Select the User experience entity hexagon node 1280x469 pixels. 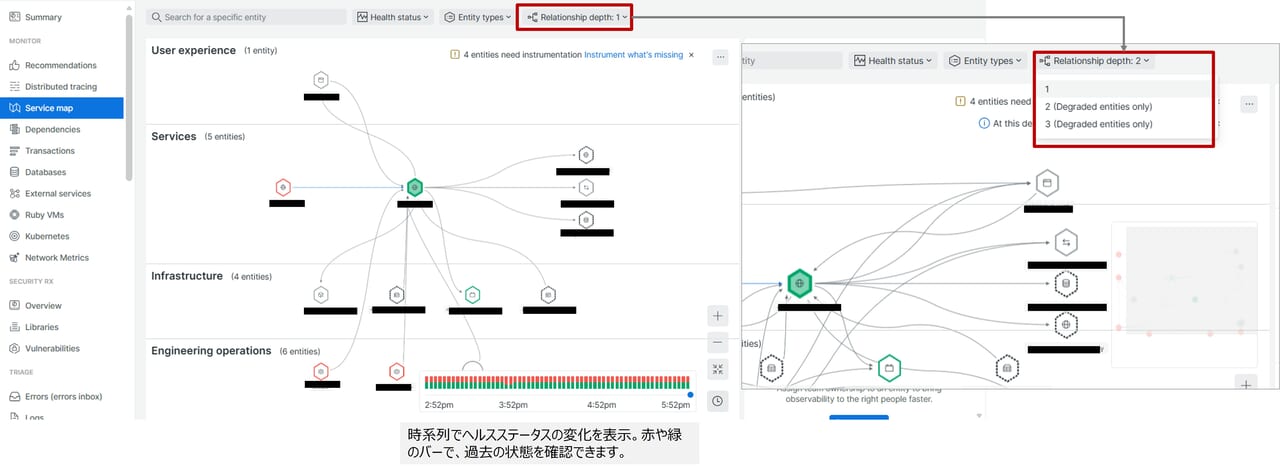320,80
